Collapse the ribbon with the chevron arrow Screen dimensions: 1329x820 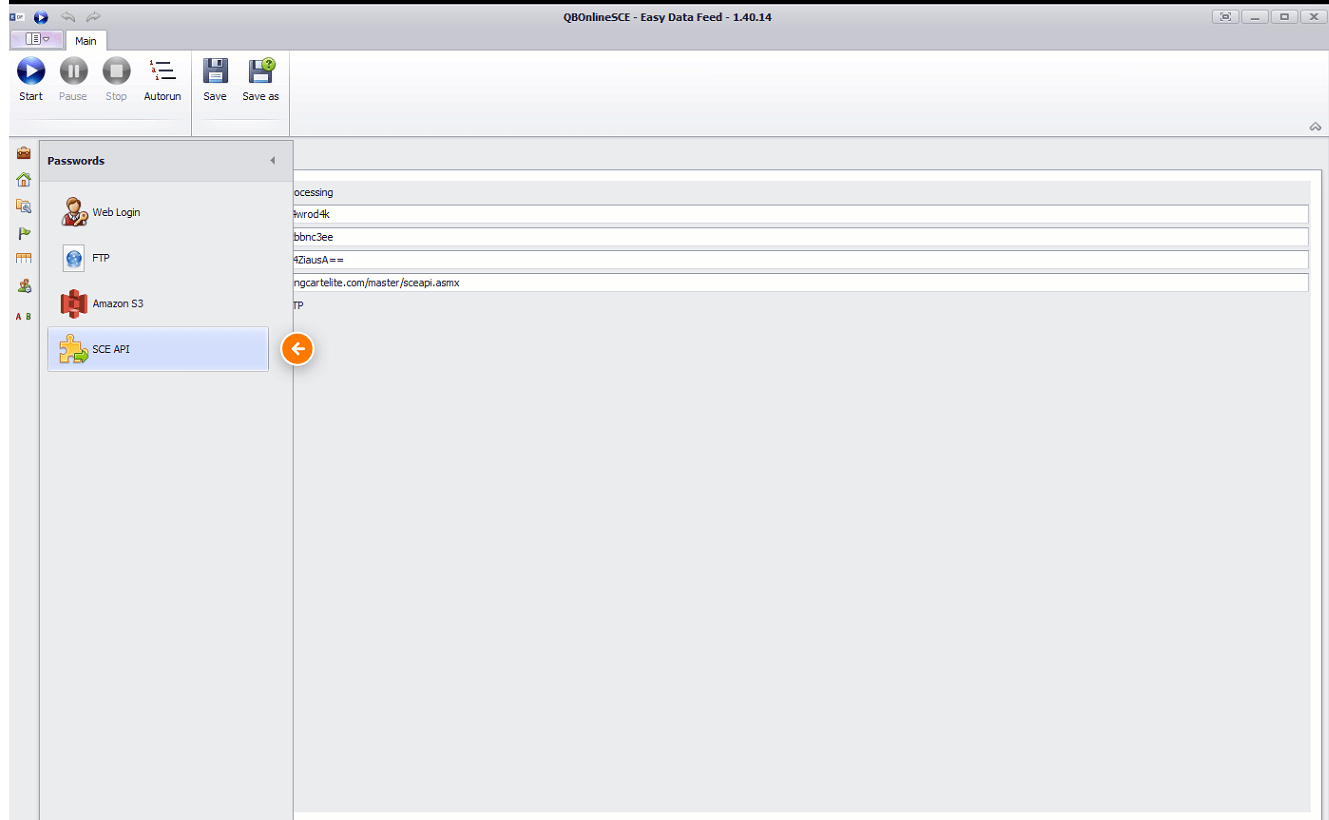(1315, 127)
